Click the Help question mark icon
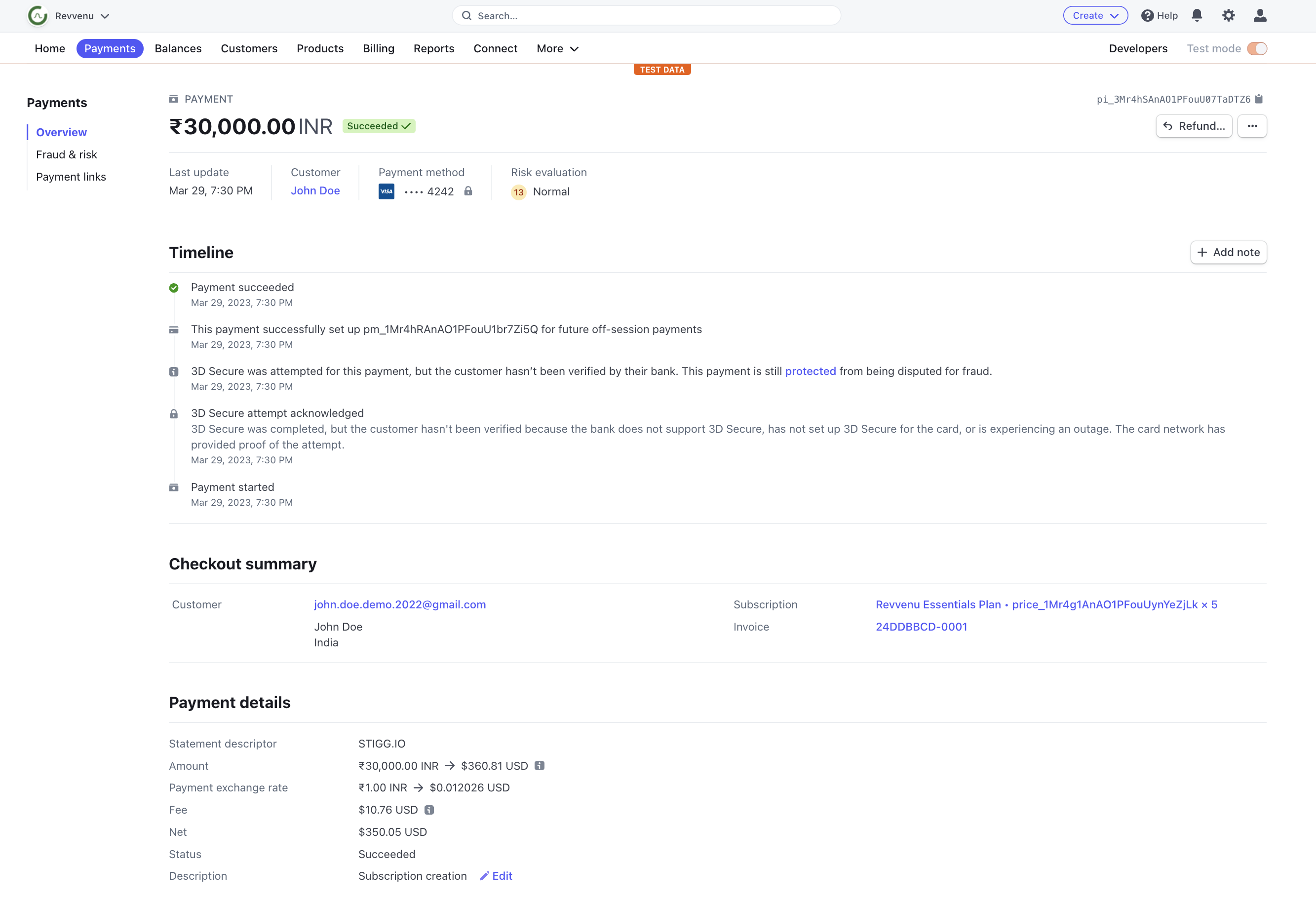 click(x=1147, y=16)
